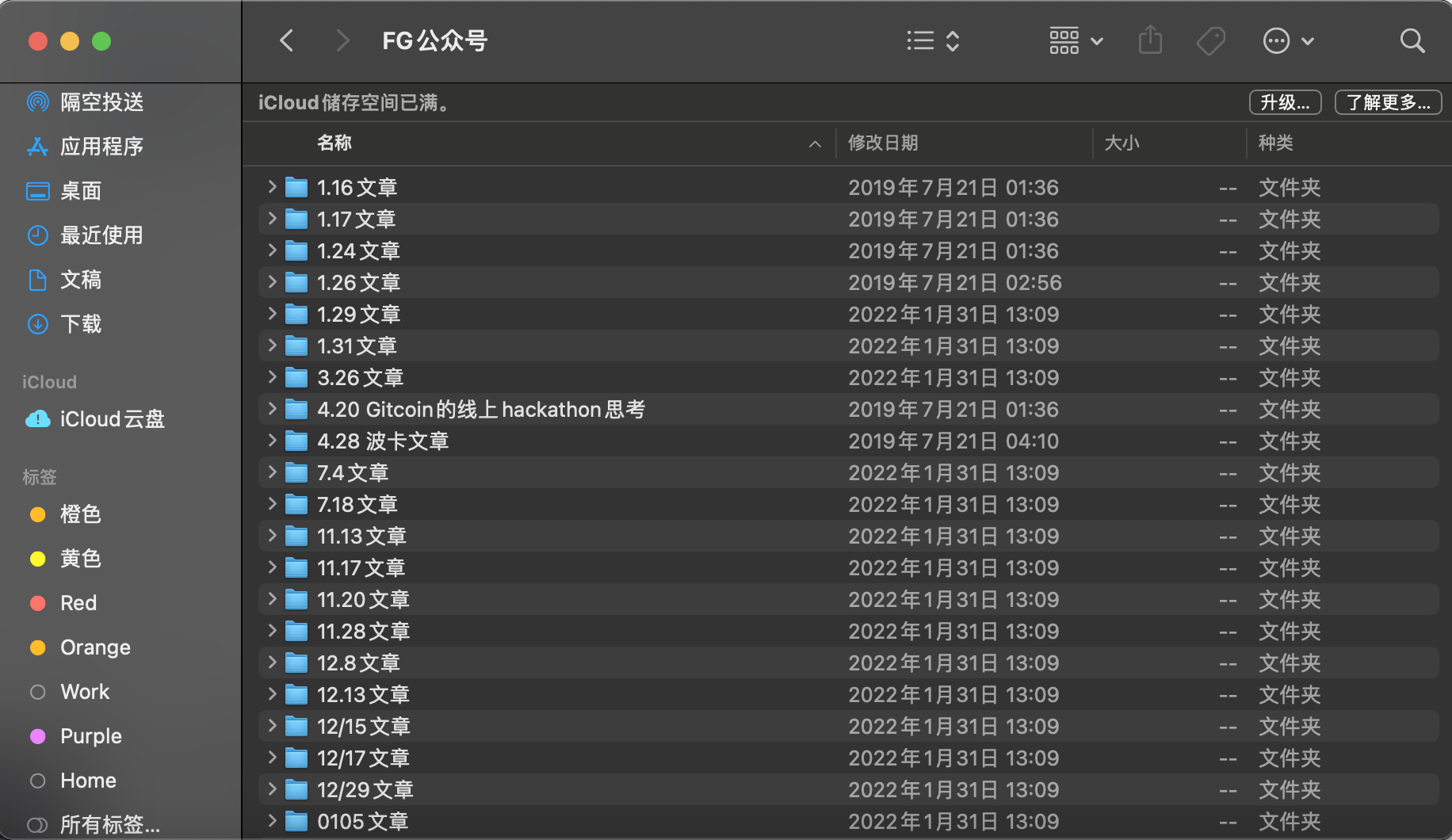Click the tag icon in toolbar
Screen dimensions: 1452x840
click(1210, 40)
